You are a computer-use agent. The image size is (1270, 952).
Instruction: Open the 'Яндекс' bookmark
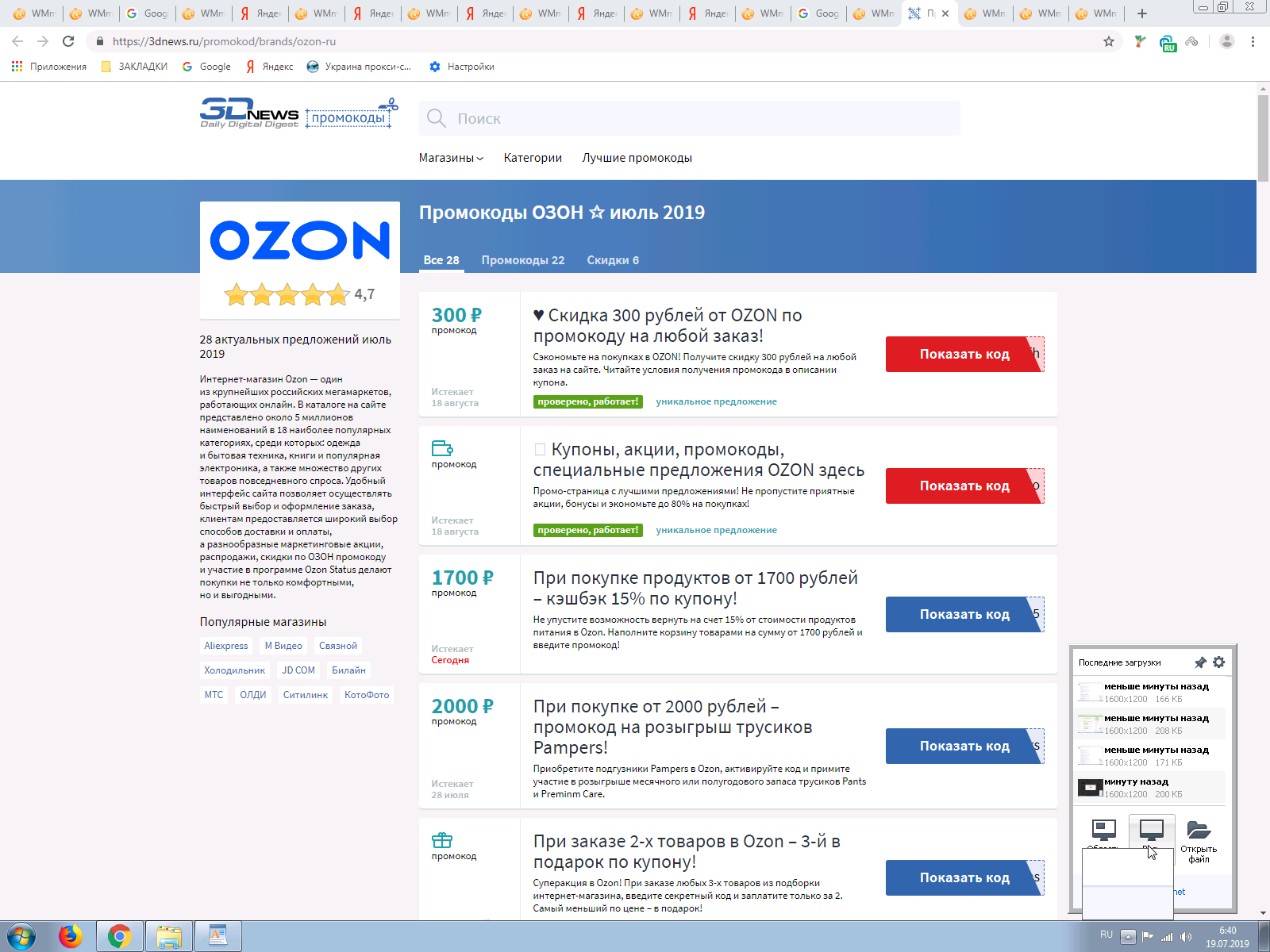[x=269, y=67]
